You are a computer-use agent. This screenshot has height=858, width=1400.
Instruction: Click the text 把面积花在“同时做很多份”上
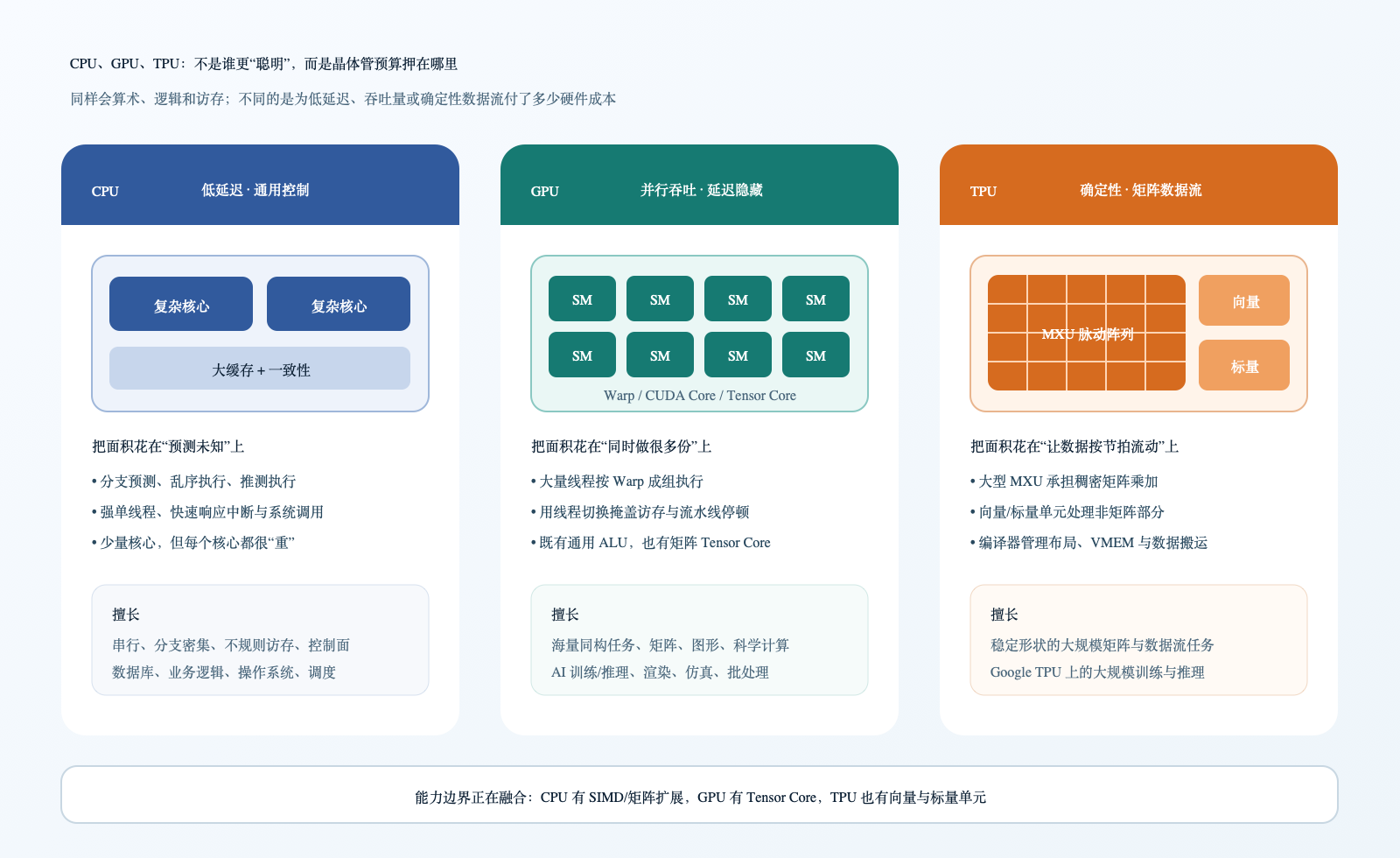pyautogui.click(x=621, y=447)
